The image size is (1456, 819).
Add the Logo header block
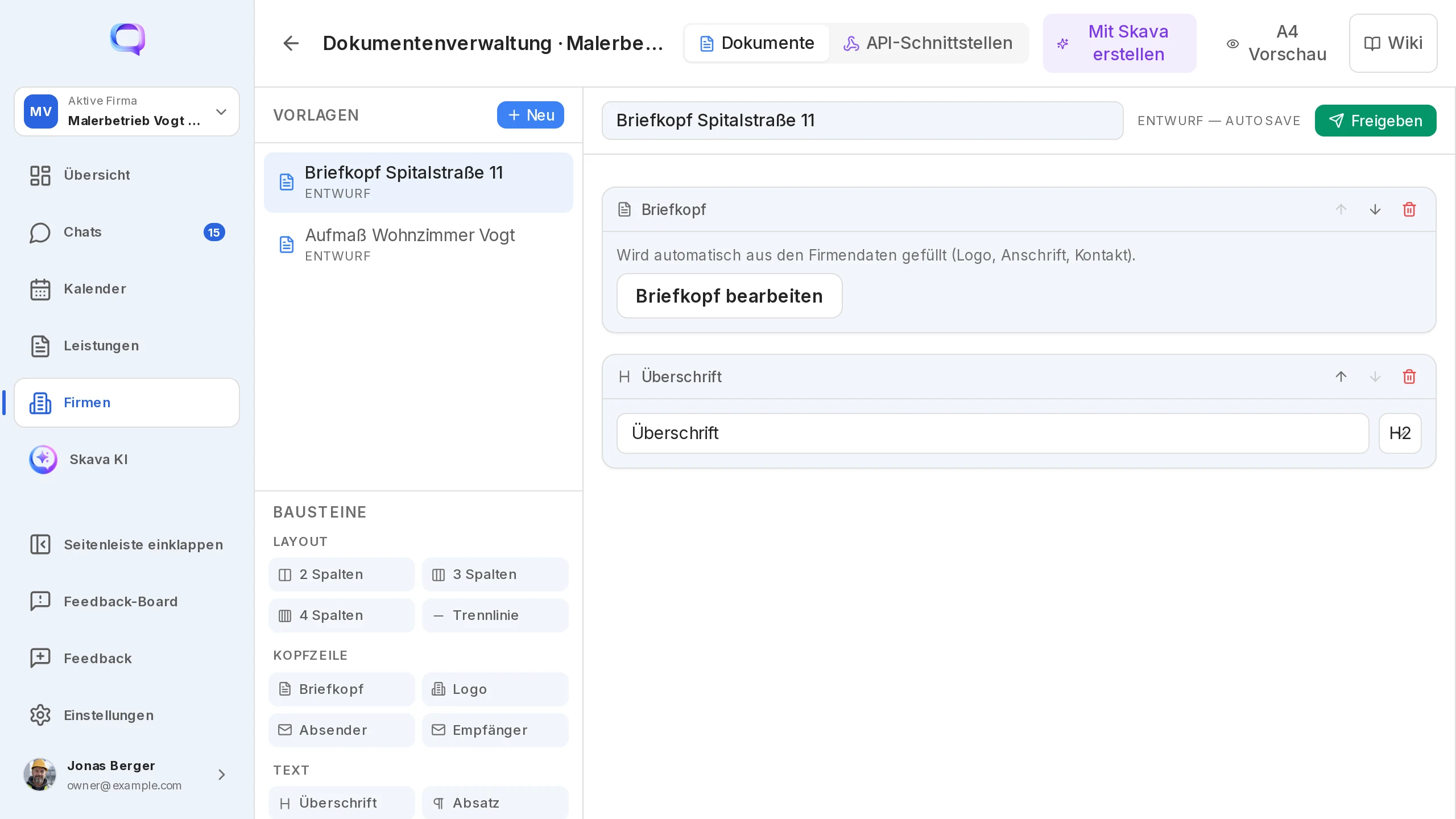point(495,689)
